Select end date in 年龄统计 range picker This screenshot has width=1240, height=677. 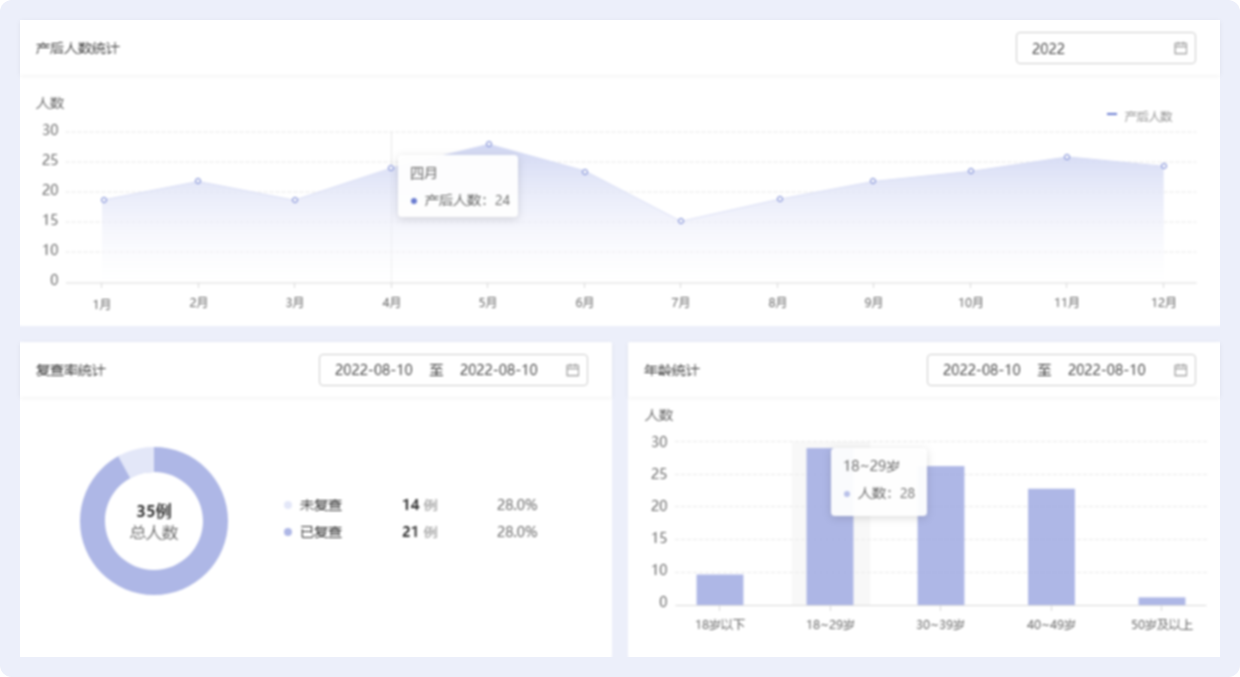pyautogui.click(x=1106, y=370)
